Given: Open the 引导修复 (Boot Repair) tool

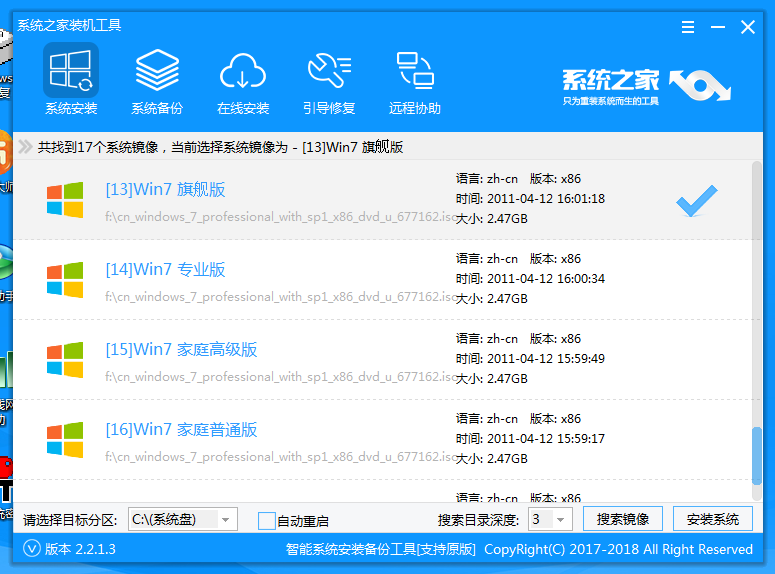Looking at the screenshot, I should point(329,80).
